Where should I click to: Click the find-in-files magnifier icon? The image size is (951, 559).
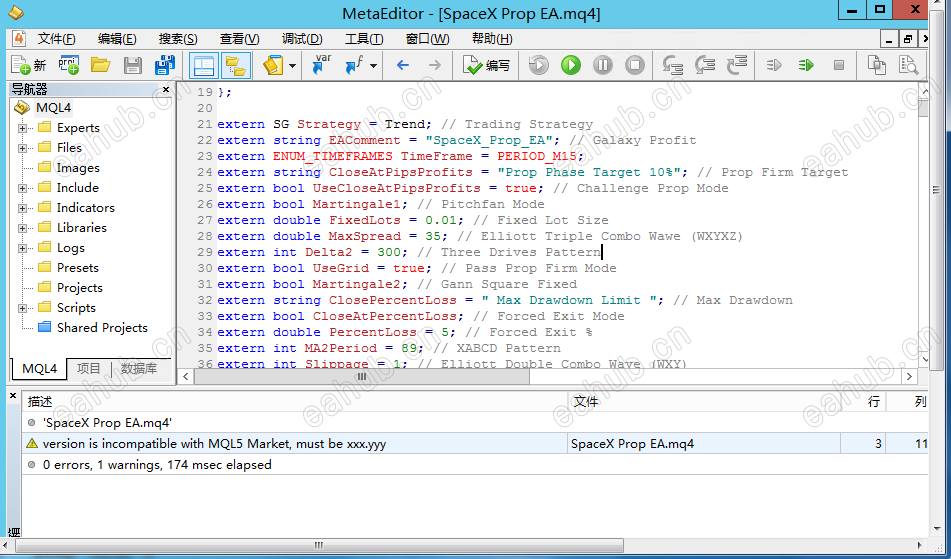pos(909,65)
